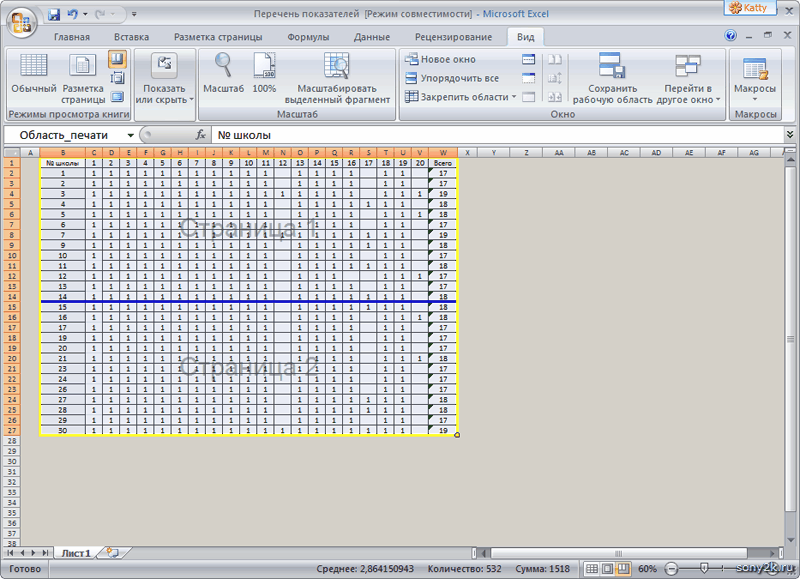Customize Quick Access Toolbar dropdown
This screenshot has height=579, width=800.
[134, 15]
